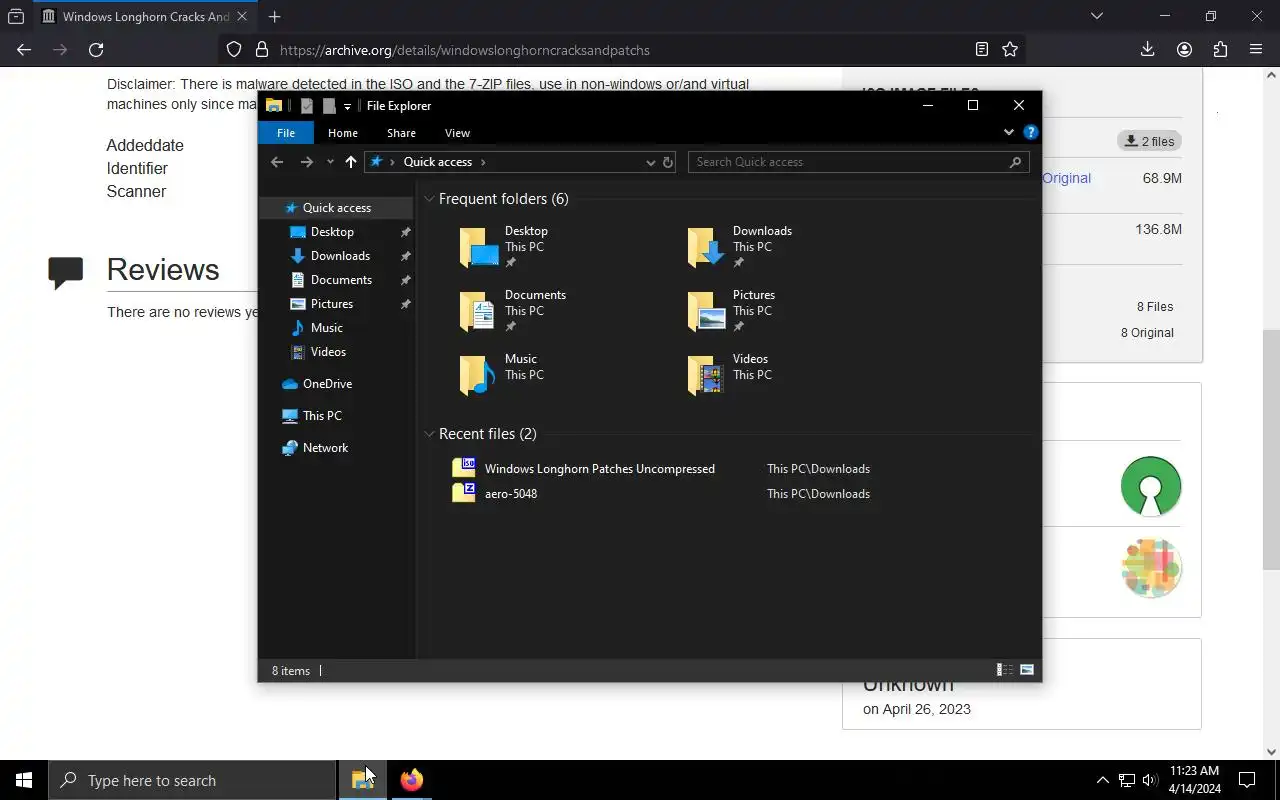List all Firefox tabs dropdown
The image size is (1280, 800).
pyautogui.click(x=1097, y=16)
